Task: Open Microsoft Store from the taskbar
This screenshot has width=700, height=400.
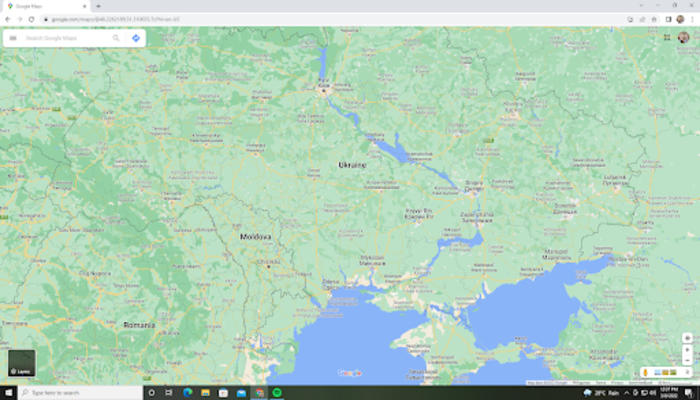Action: coord(223,393)
